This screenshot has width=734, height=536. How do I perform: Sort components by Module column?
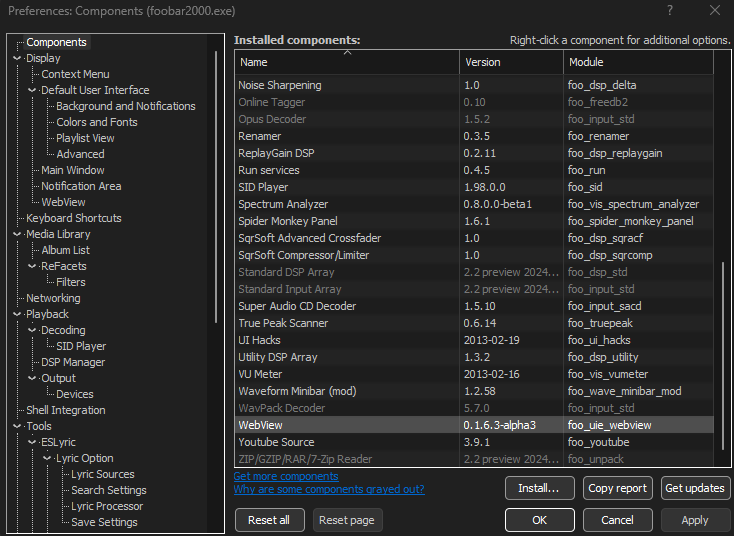tap(639, 62)
